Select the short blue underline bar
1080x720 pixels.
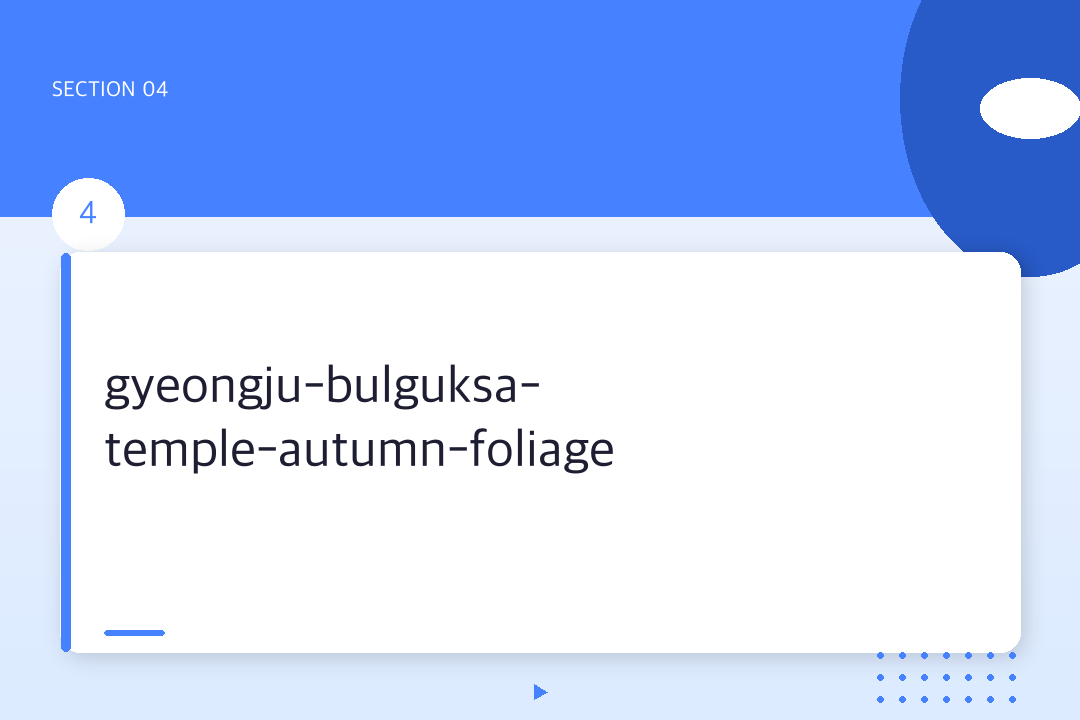[134, 632]
